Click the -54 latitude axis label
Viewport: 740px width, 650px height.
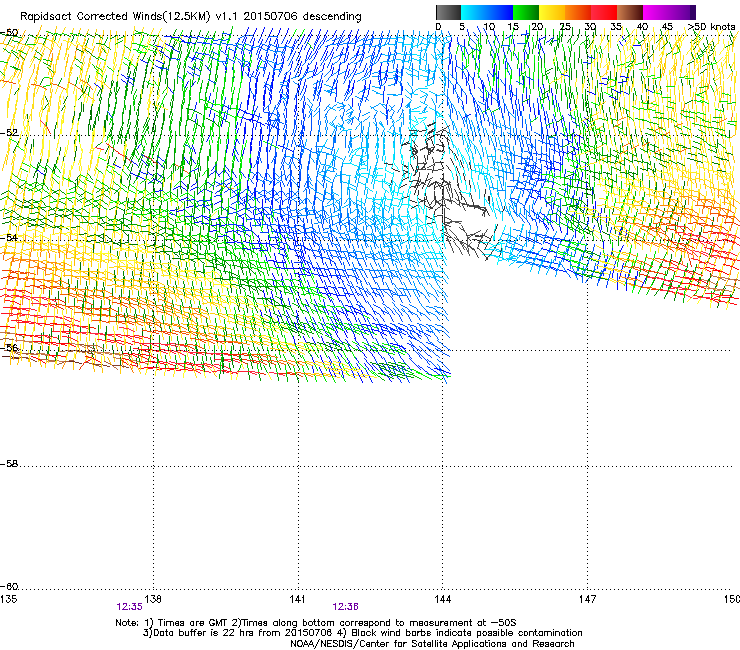9,237
